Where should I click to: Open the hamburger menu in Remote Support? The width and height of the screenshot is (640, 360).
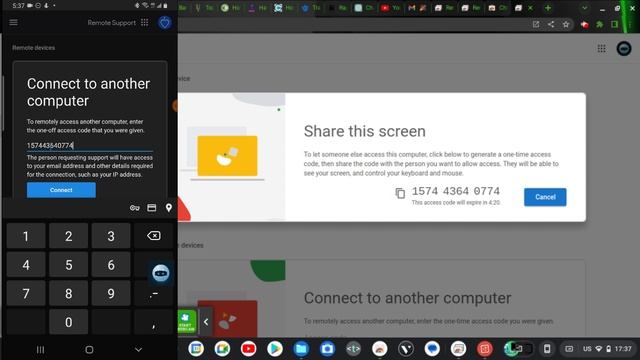(x=13, y=22)
